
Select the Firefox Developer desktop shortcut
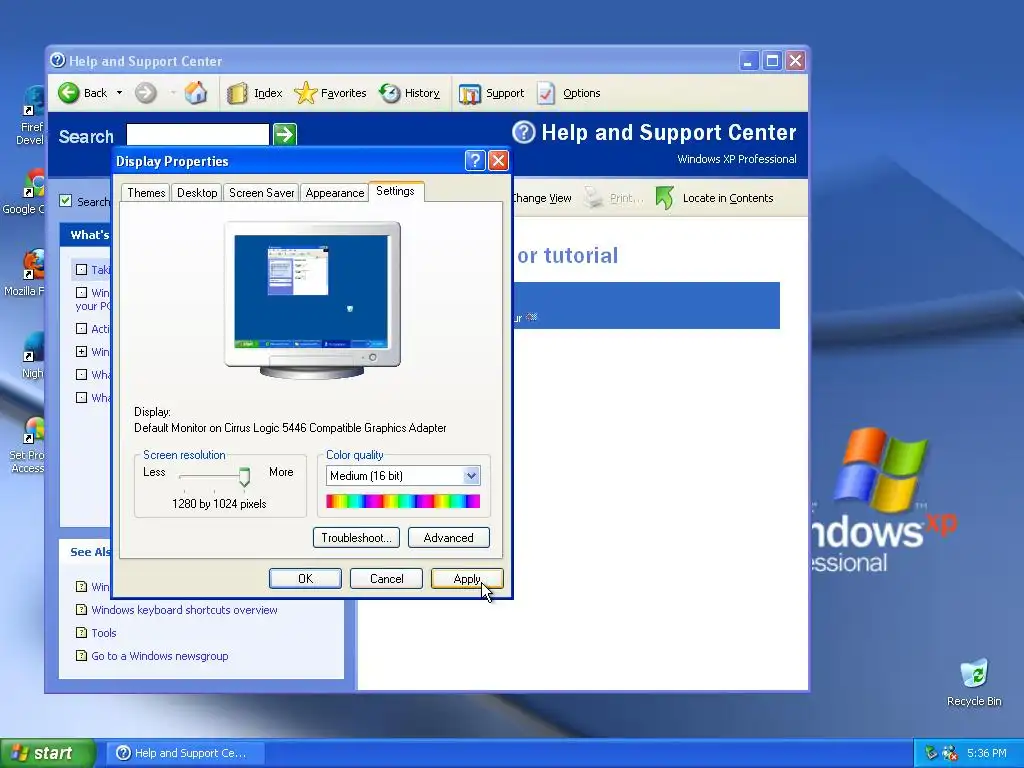pos(30,116)
